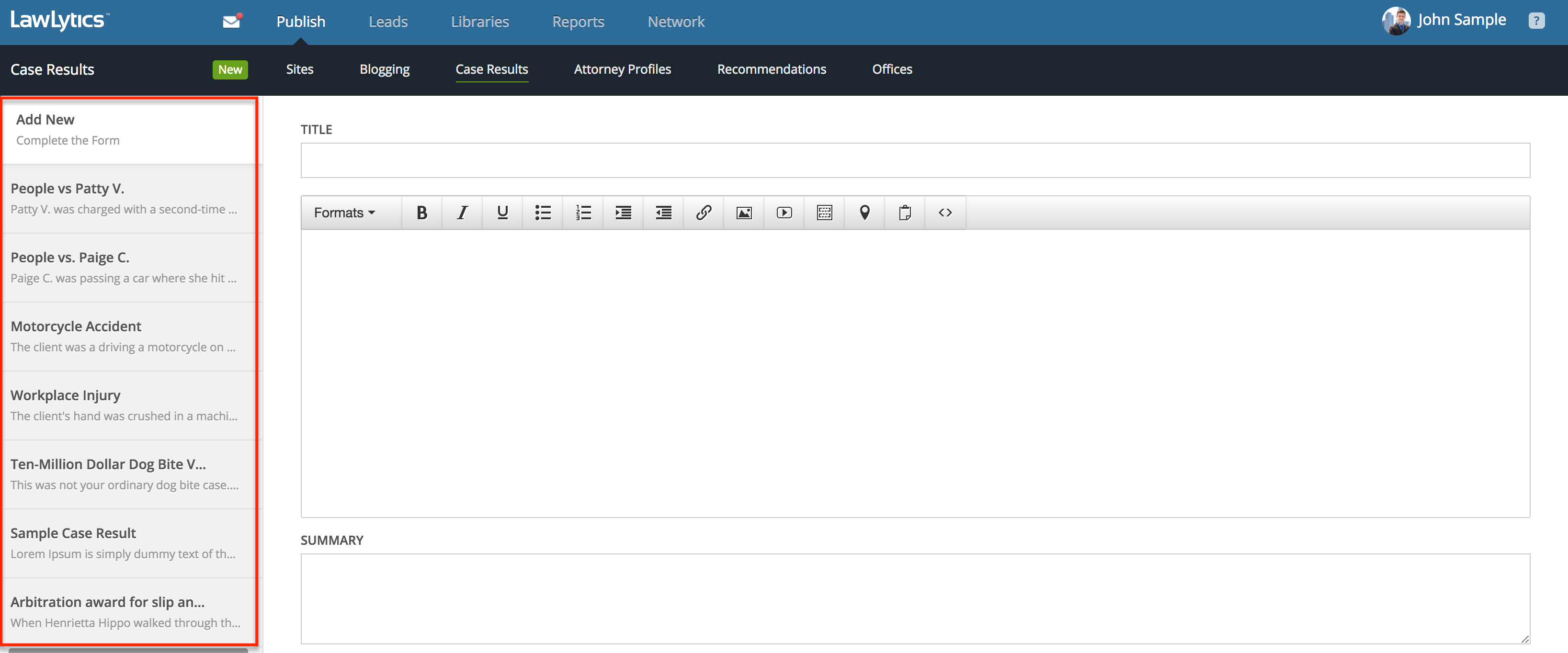Select the Sites submenu item
1568x653 pixels.
[299, 69]
